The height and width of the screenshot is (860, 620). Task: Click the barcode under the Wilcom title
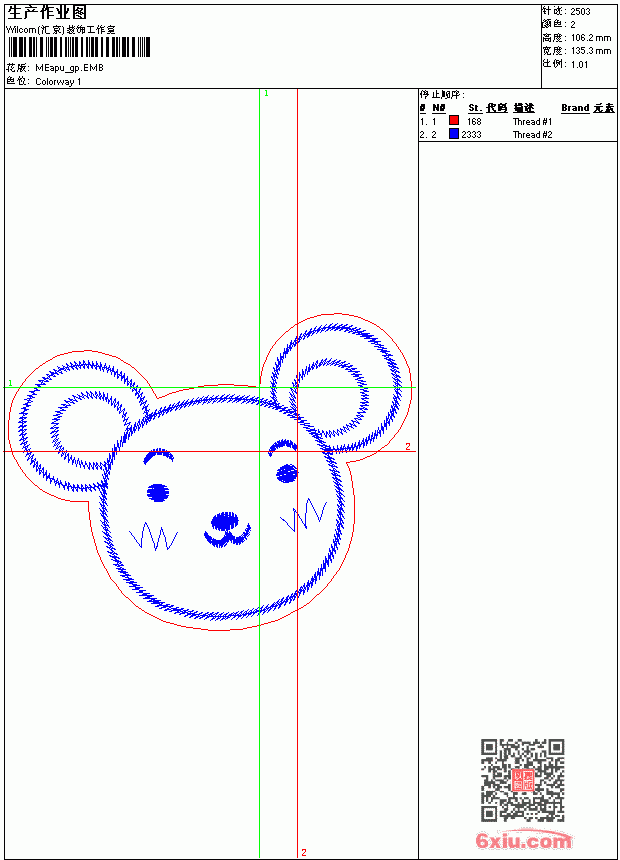click(x=78, y=47)
